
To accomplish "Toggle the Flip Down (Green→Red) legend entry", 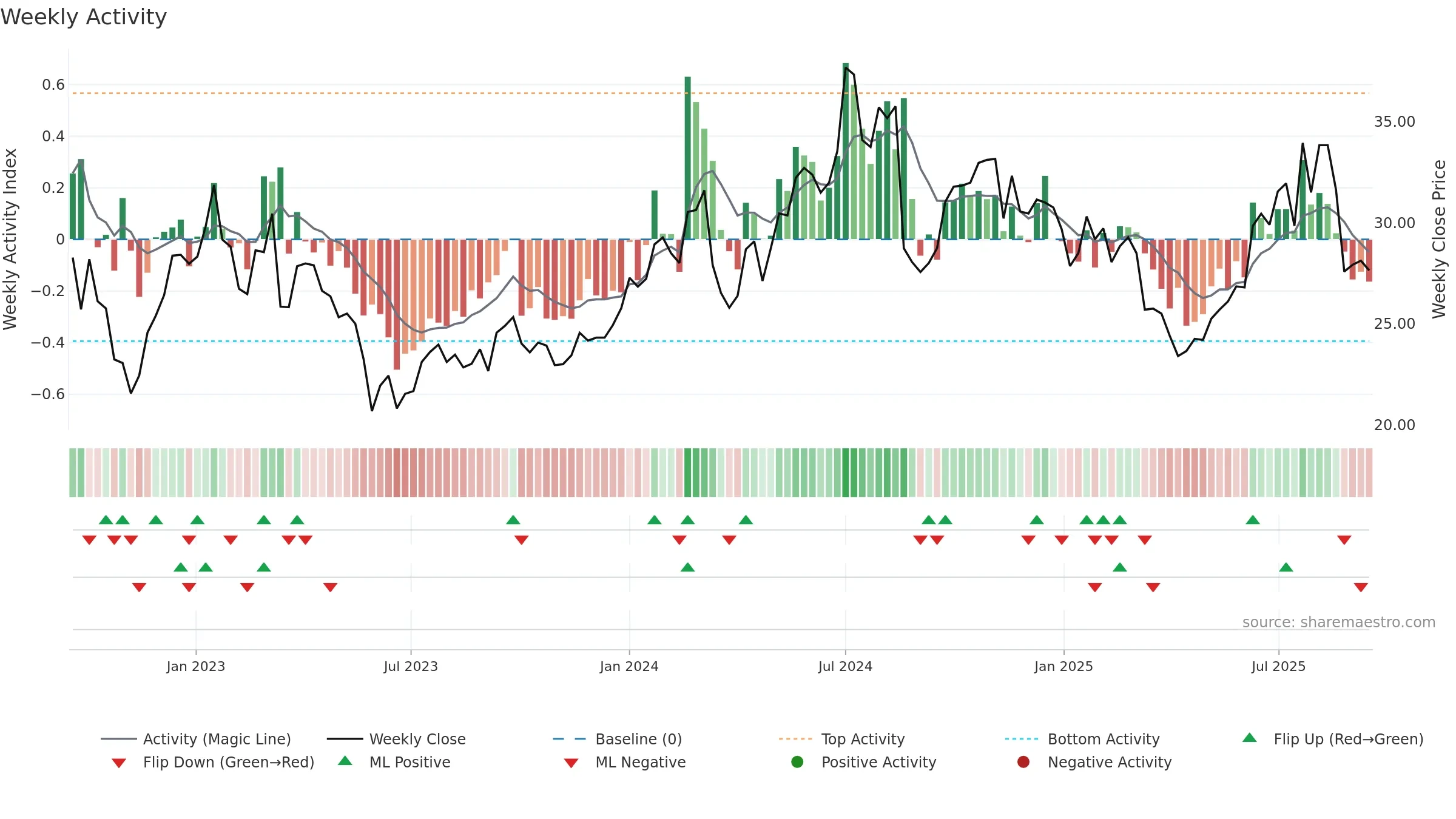I will pyautogui.click(x=213, y=762).
